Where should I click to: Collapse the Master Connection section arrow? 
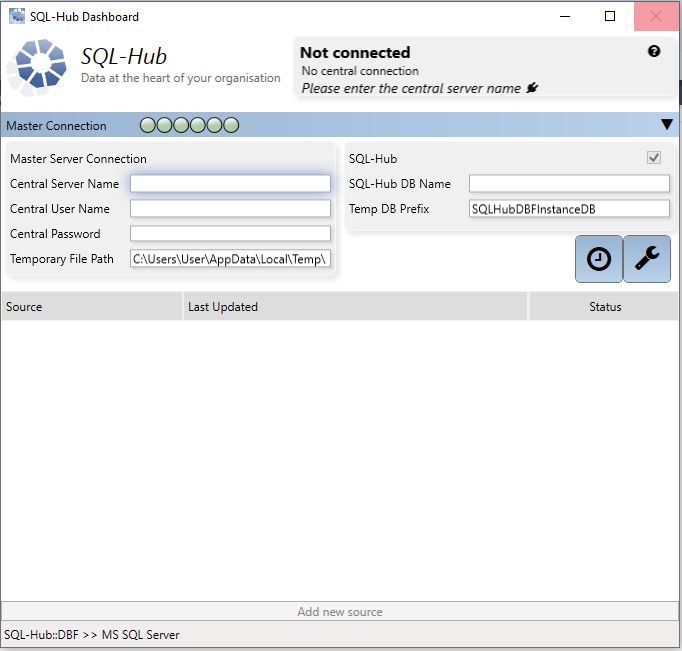(x=666, y=124)
